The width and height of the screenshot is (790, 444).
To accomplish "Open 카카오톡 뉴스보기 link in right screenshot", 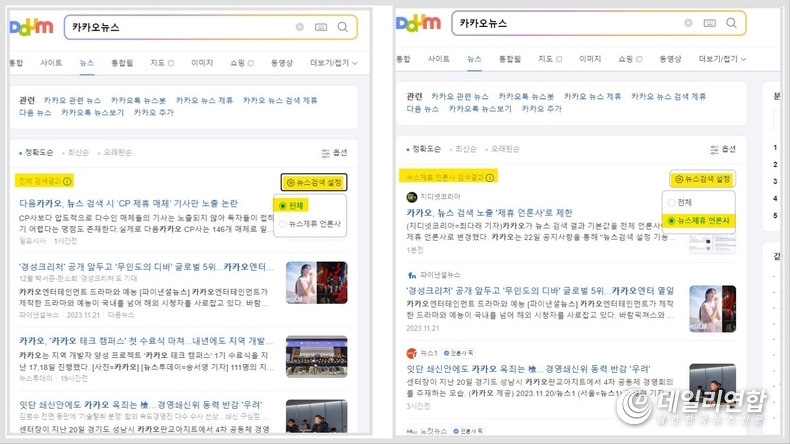I will [x=480, y=109].
